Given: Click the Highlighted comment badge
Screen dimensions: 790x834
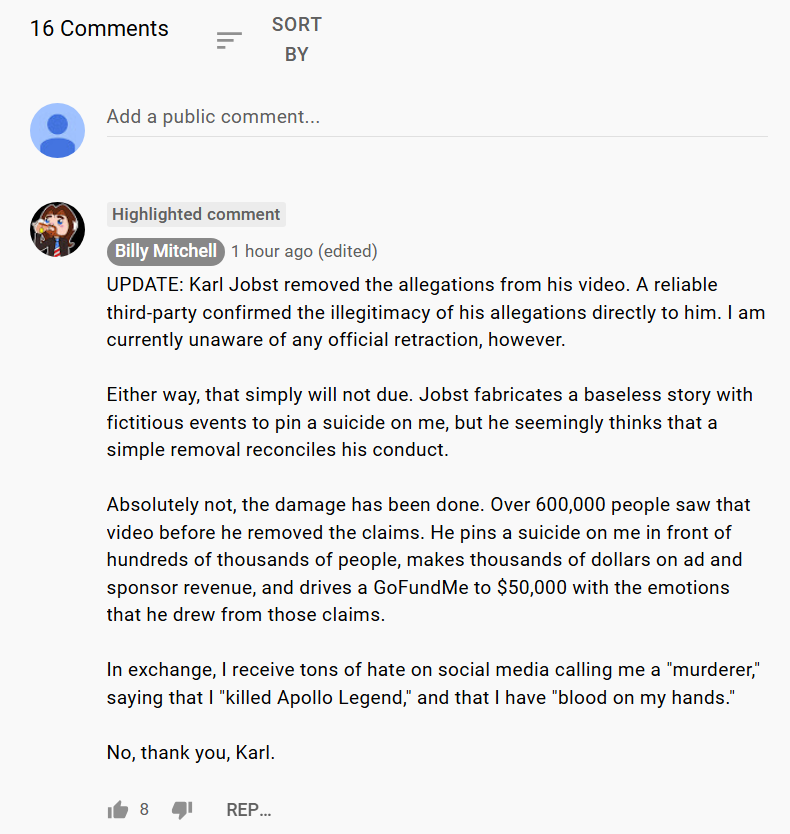Looking at the screenshot, I should tap(196, 214).
